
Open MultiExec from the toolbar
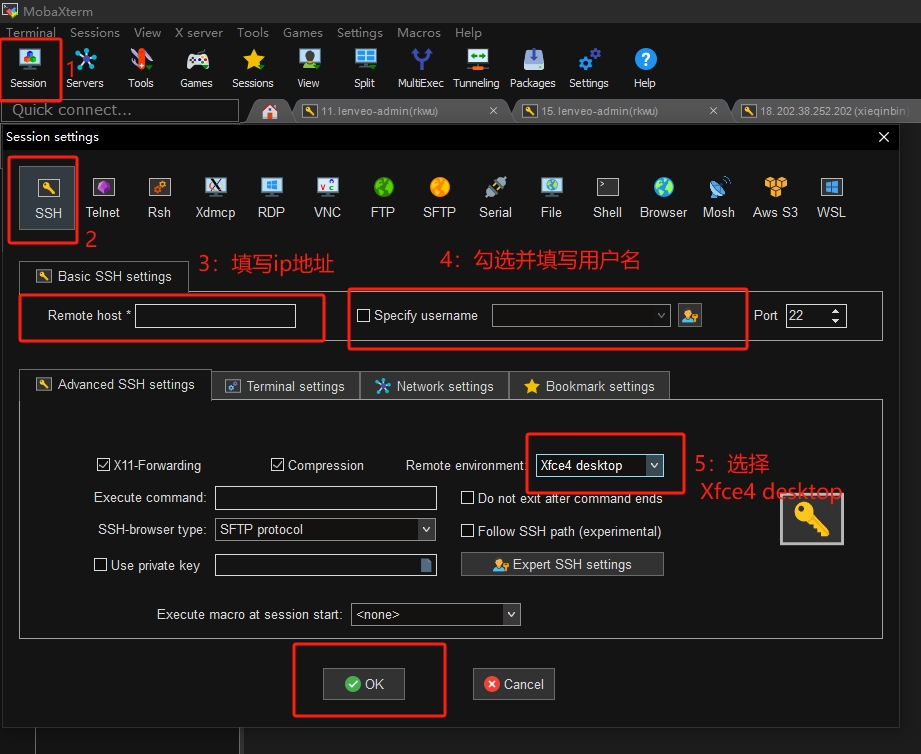click(421, 68)
